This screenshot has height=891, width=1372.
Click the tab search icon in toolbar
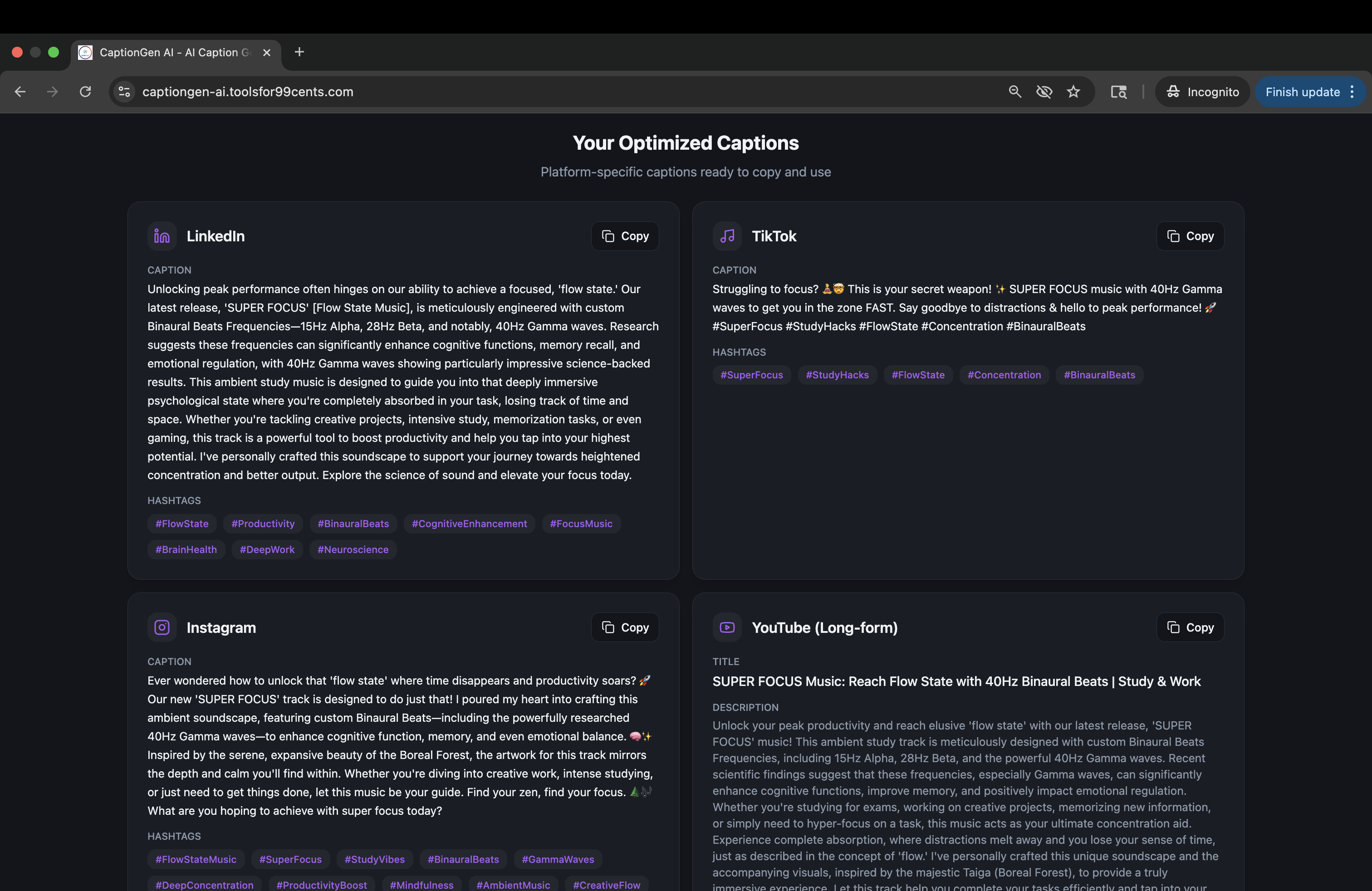coord(1118,92)
